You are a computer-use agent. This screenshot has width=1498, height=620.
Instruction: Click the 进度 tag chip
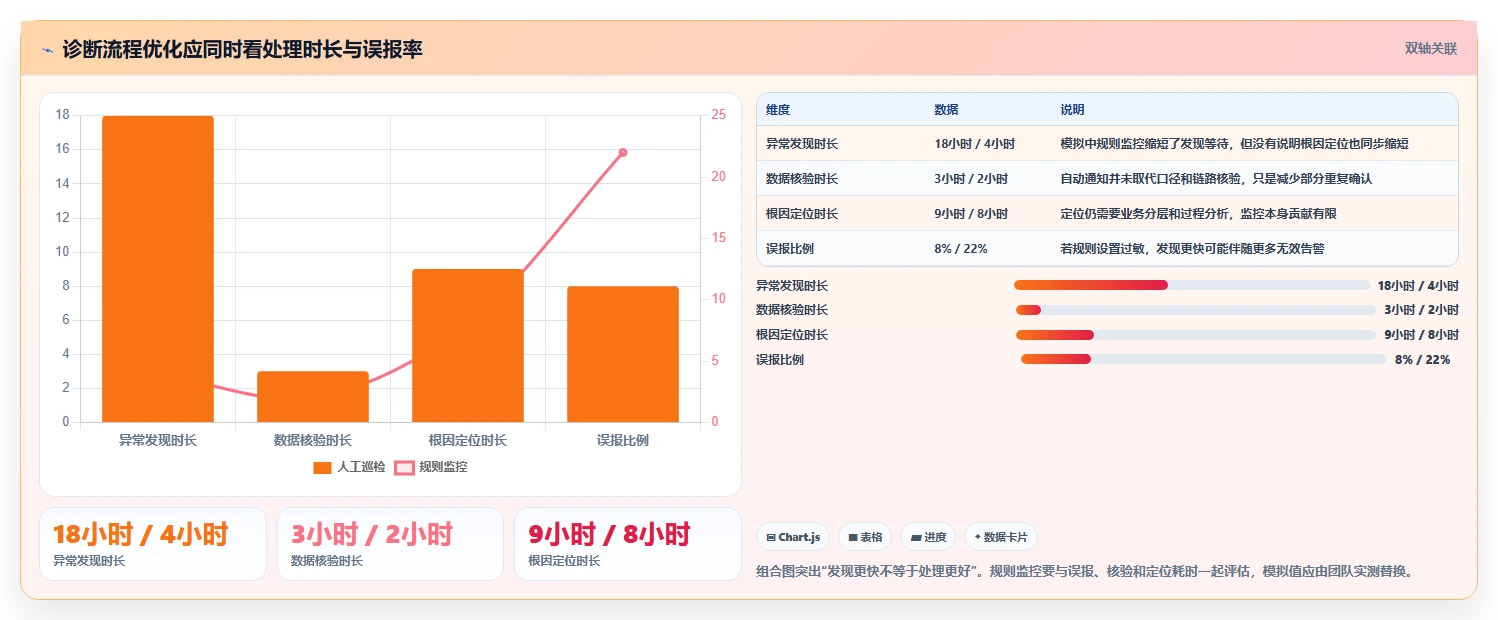(x=928, y=537)
